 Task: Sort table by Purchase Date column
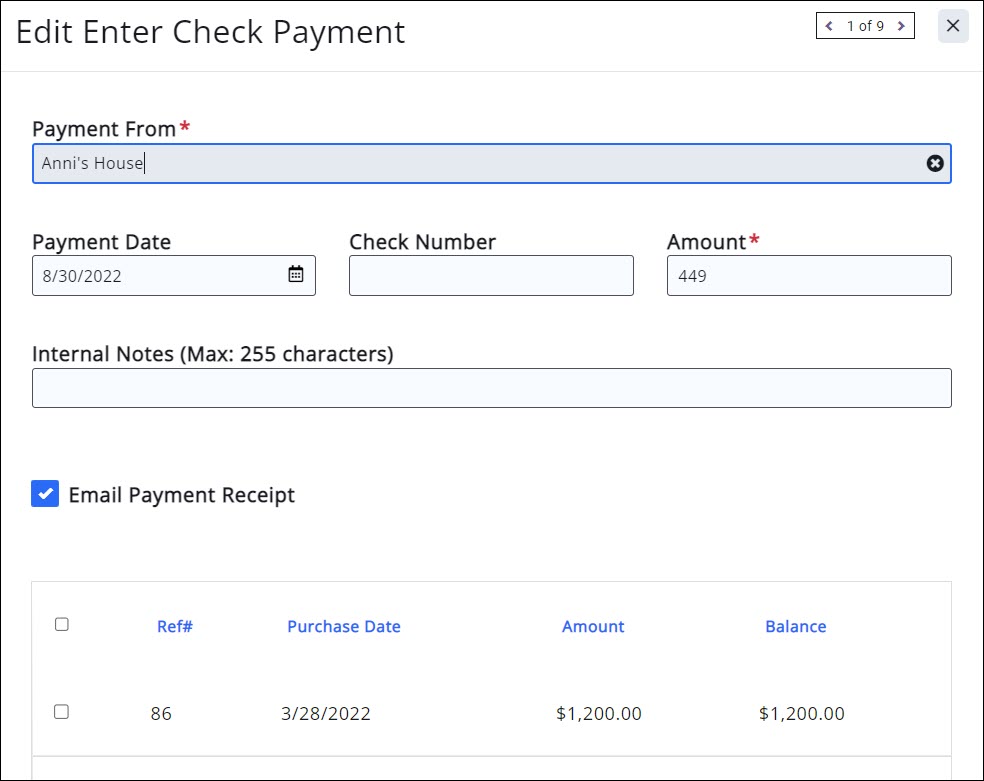click(344, 627)
